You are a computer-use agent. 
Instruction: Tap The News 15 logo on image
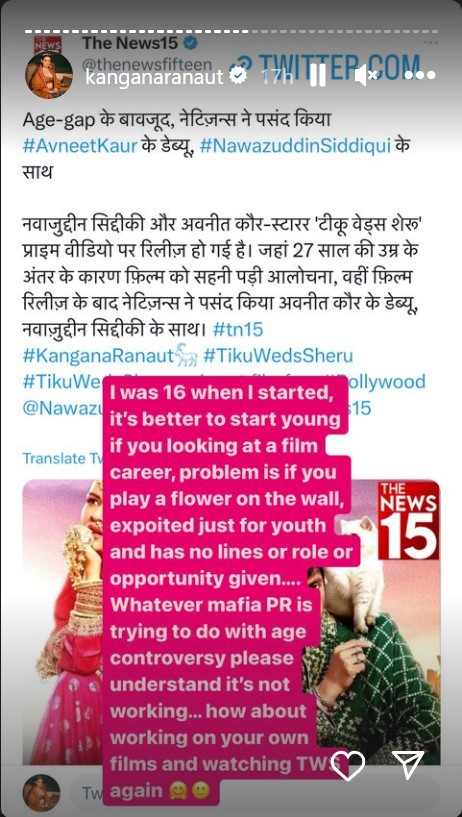408,521
